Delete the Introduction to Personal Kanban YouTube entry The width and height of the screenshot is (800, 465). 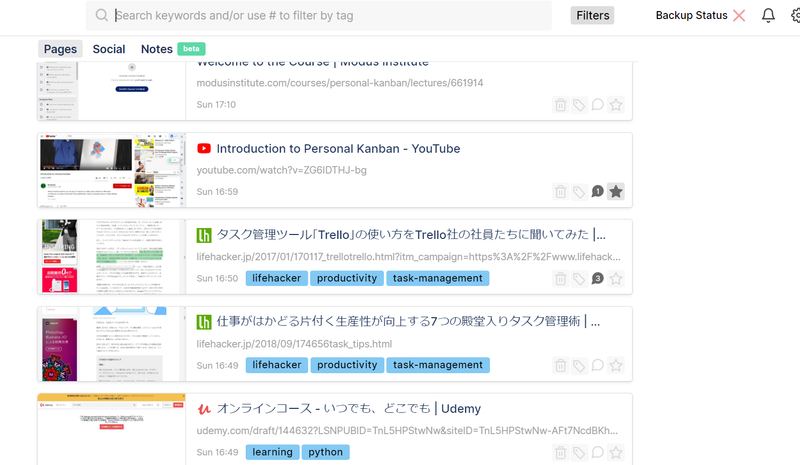point(561,191)
